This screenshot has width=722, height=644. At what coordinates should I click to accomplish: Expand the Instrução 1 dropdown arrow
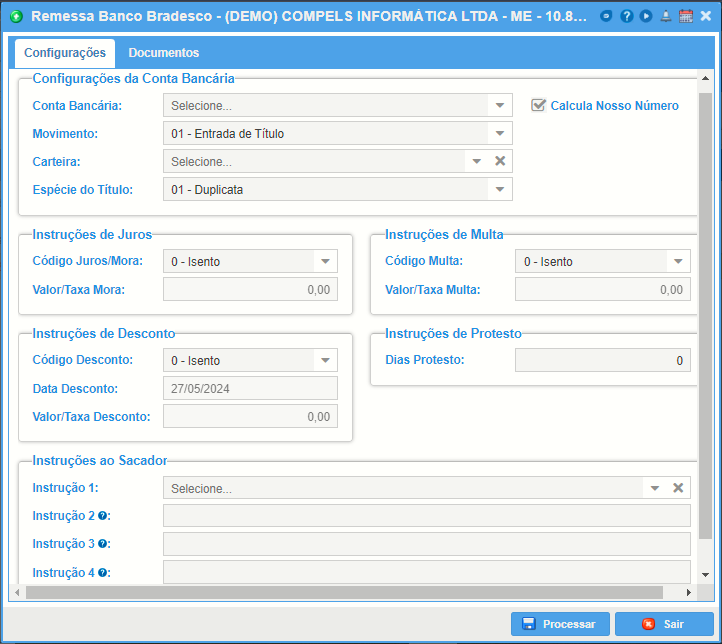pos(655,488)
